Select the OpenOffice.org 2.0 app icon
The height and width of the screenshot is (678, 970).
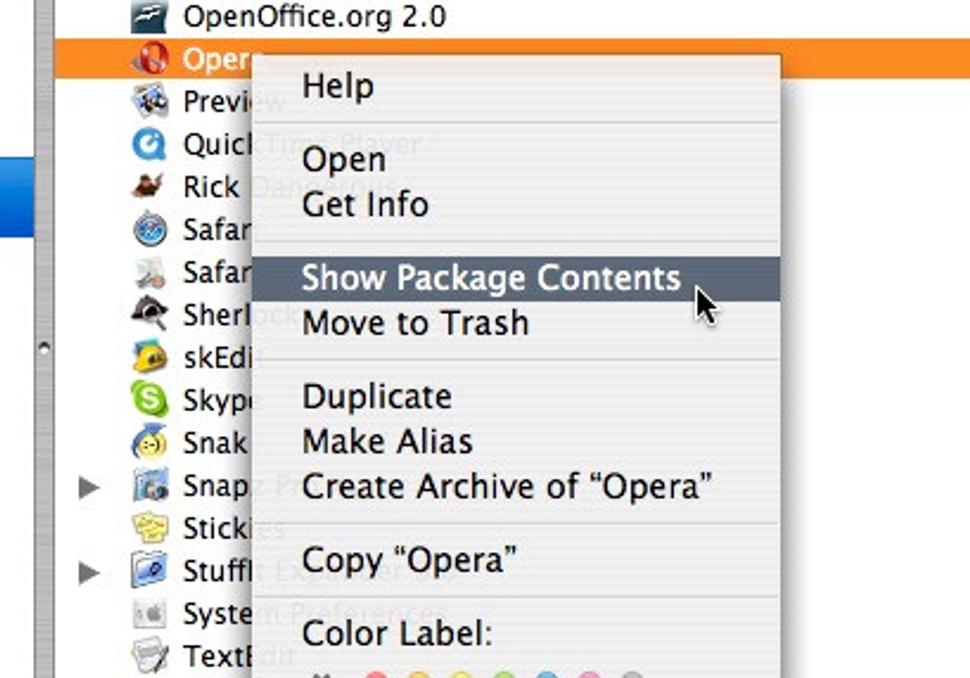[149, 16]
